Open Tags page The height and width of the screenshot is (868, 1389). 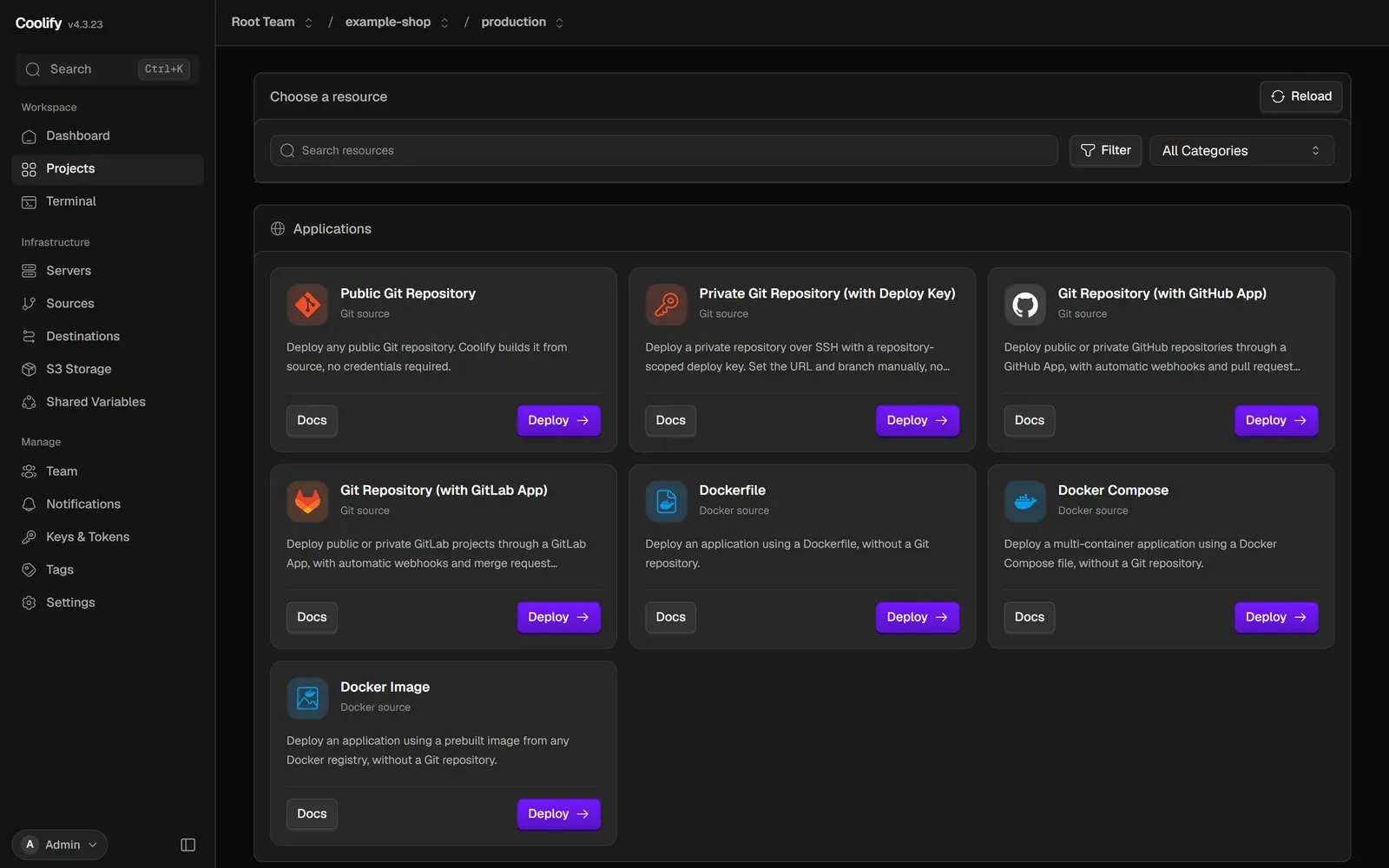coord(108,570)
